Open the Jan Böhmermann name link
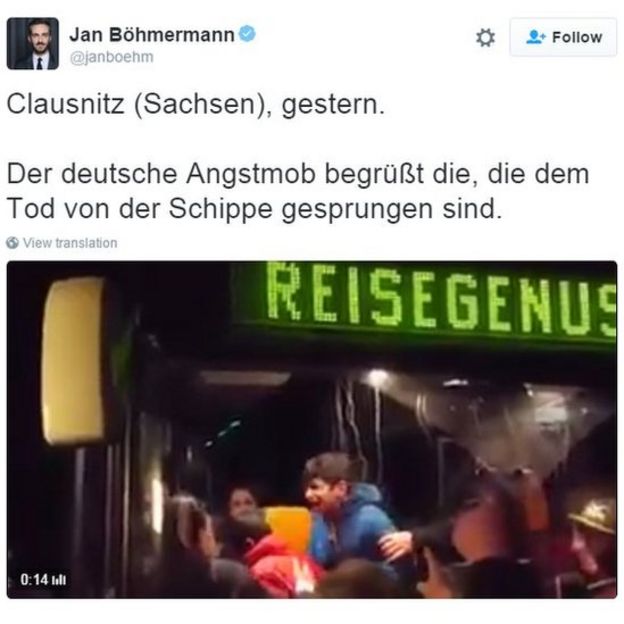The height and width of the screenshot is (624, 624). (152, 35)
